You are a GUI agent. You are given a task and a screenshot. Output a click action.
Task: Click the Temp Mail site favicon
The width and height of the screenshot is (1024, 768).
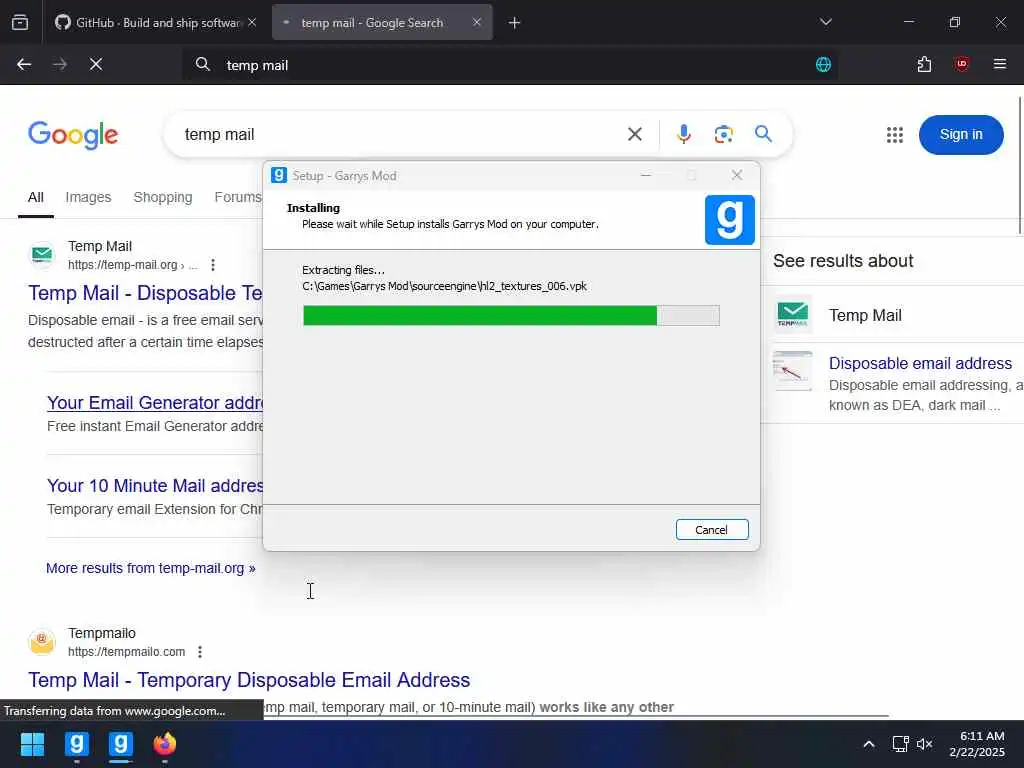(42, 255)
